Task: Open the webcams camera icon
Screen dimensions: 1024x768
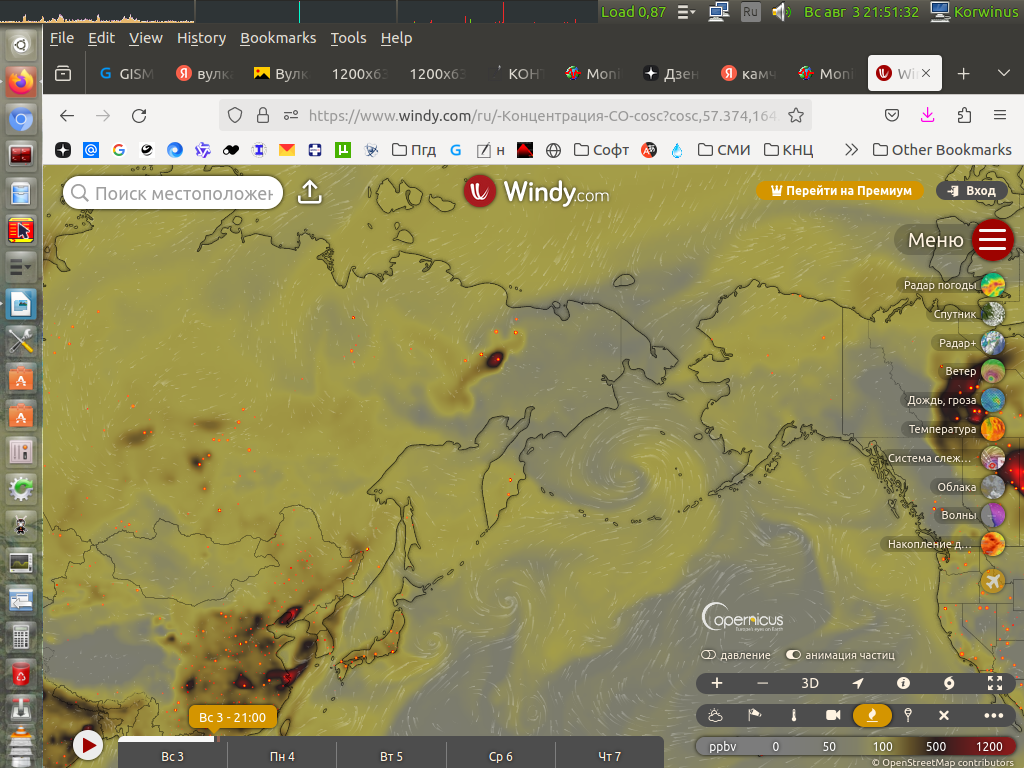Action: point(833,716)
